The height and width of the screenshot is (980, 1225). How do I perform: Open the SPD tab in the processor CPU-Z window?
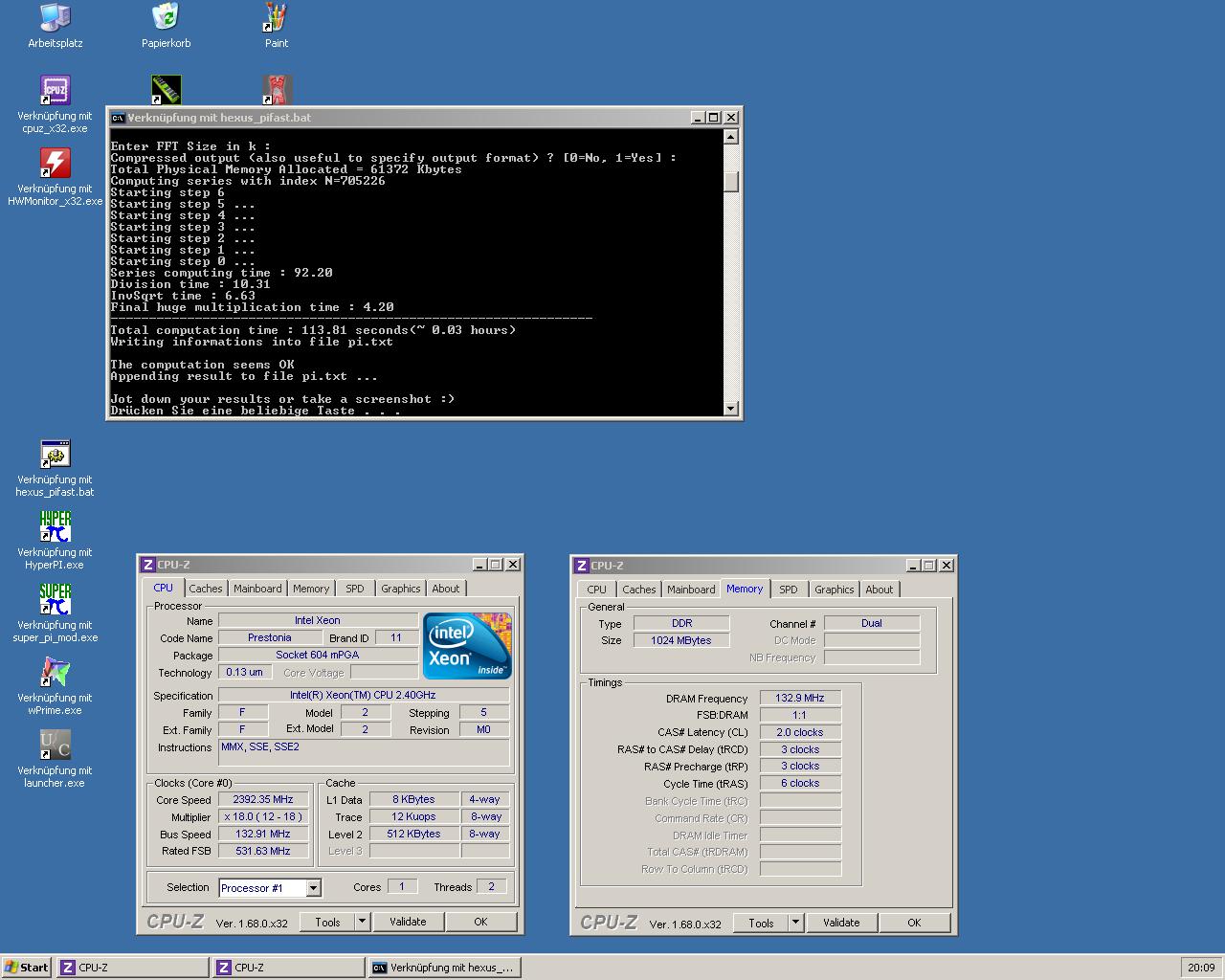pos(355,589)
